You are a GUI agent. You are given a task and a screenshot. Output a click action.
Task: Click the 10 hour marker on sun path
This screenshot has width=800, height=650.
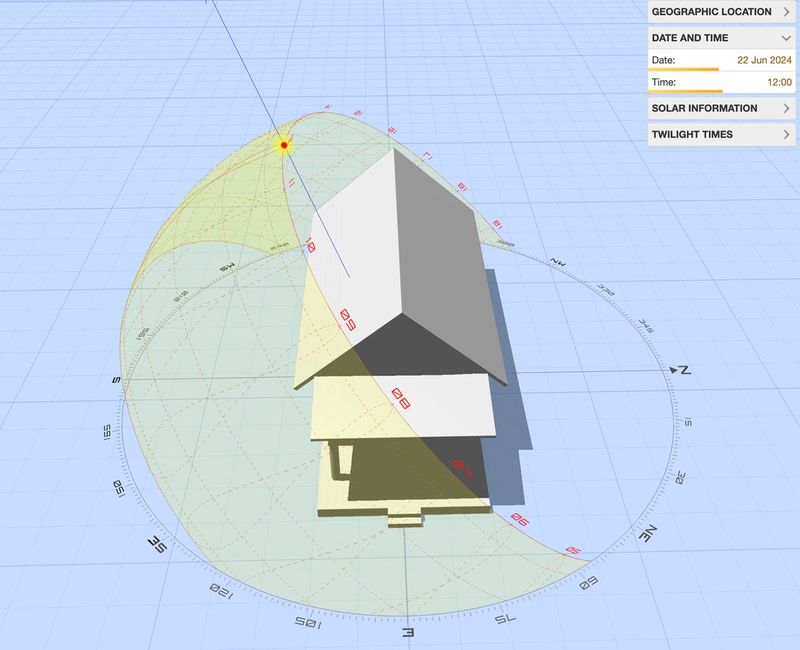click(310, 245)
